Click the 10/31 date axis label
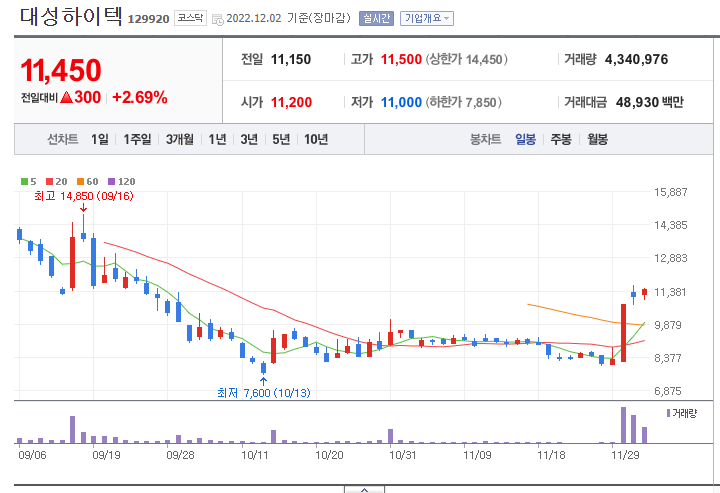Image resolution: width=720 pixels, height=493 pixels. click(403, 455)
